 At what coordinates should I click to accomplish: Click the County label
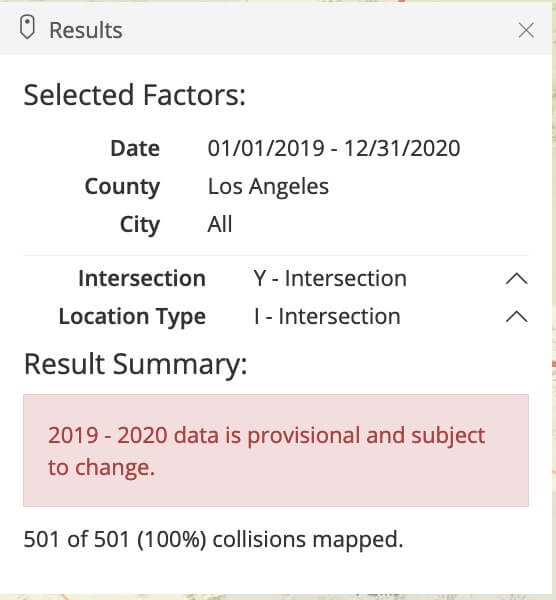pos(122,187)
